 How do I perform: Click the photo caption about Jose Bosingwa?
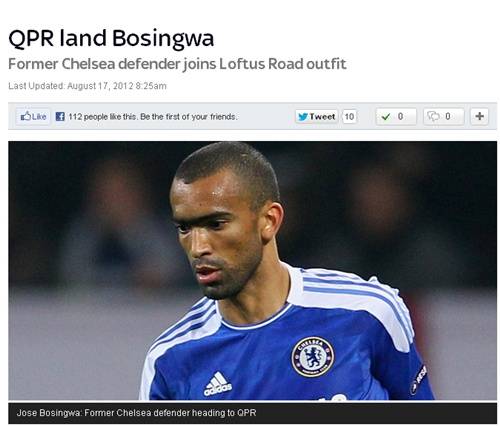coord(136,413)
